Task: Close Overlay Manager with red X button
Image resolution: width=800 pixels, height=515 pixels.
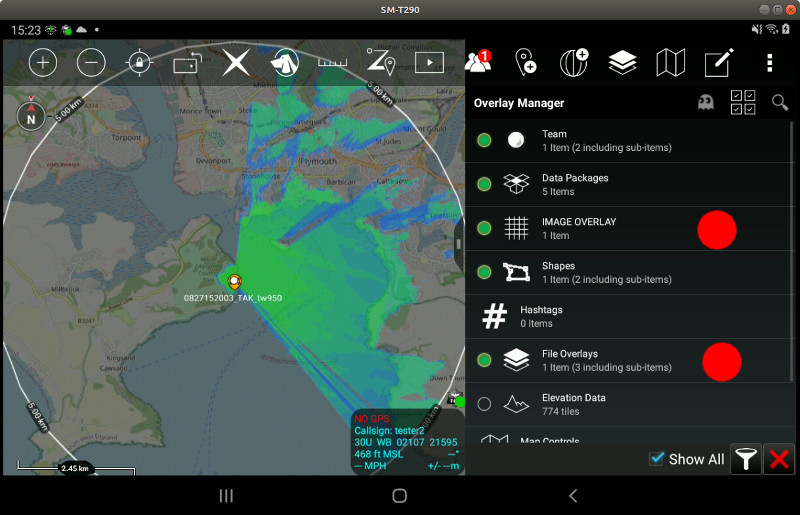Action: click(x=779, y=459)
